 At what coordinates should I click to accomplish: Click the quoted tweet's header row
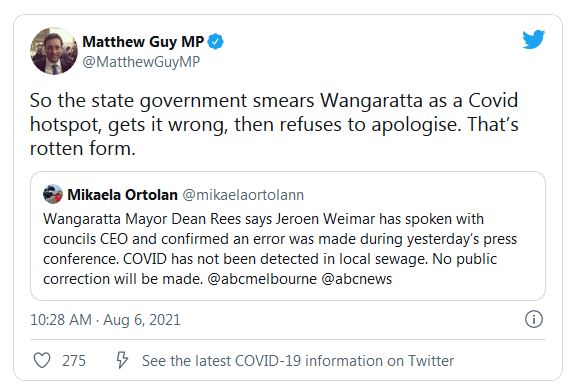[174, 195]
